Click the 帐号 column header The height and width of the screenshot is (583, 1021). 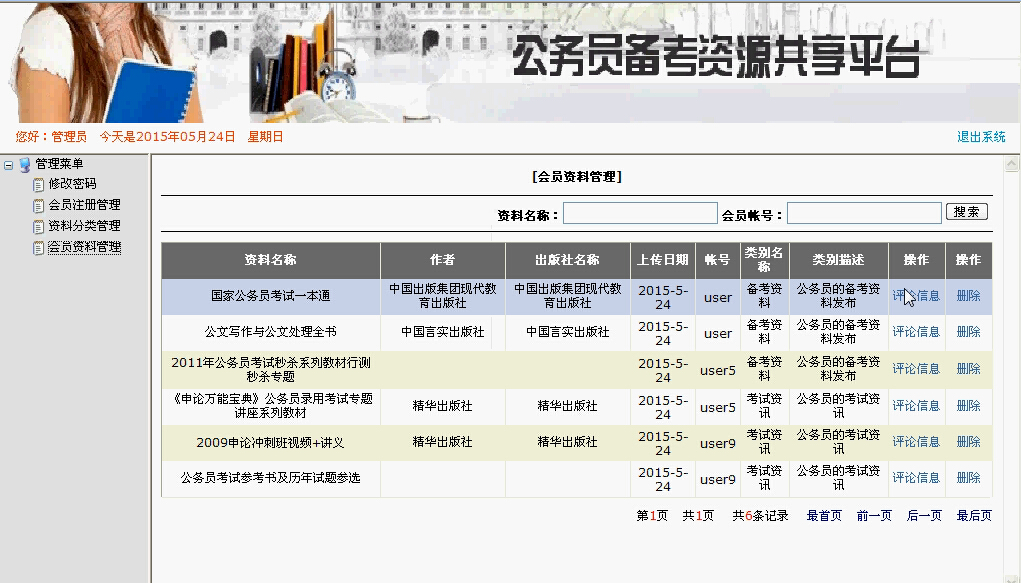[717, 260]
